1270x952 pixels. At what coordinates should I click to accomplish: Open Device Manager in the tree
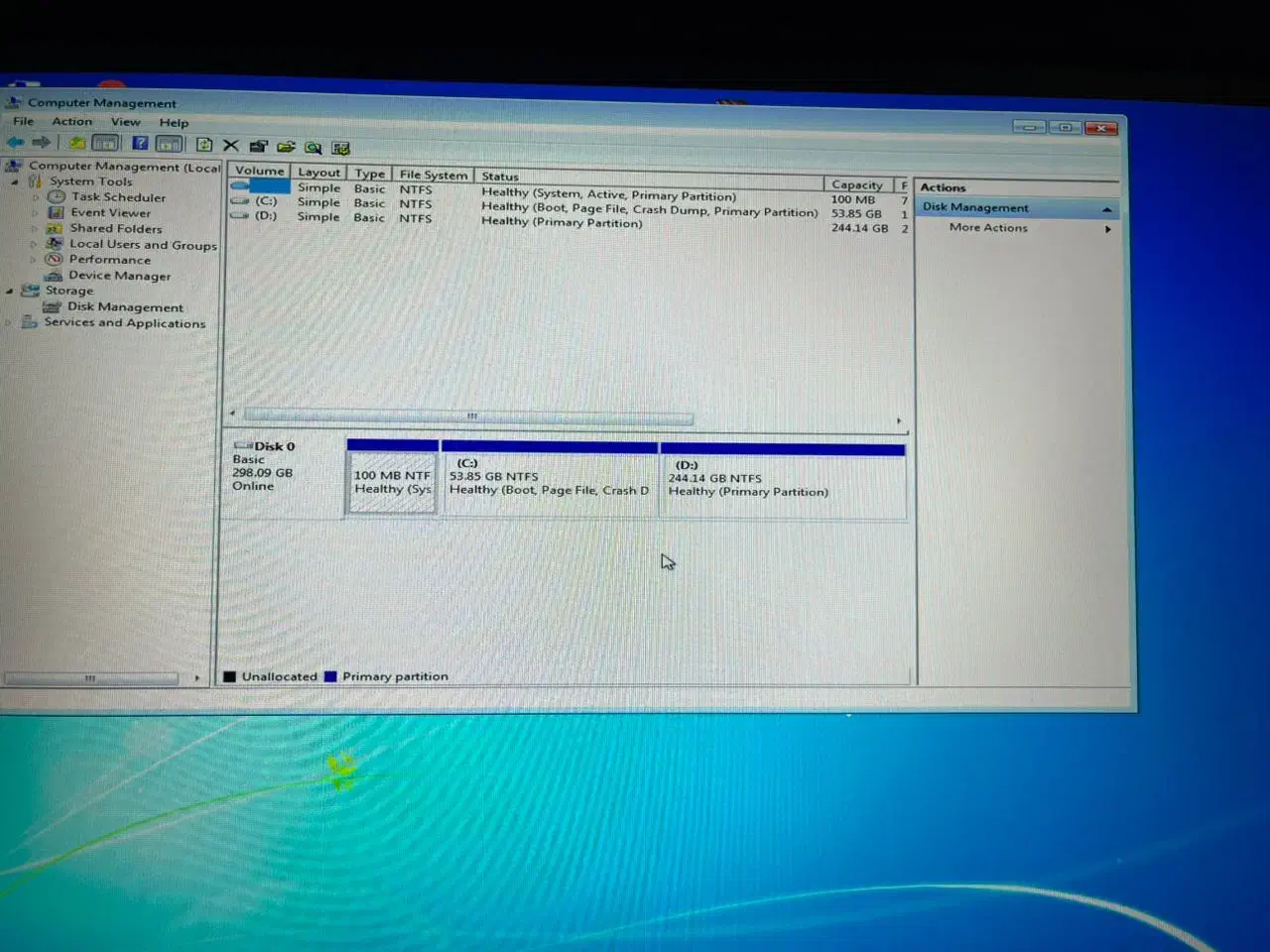119,276
